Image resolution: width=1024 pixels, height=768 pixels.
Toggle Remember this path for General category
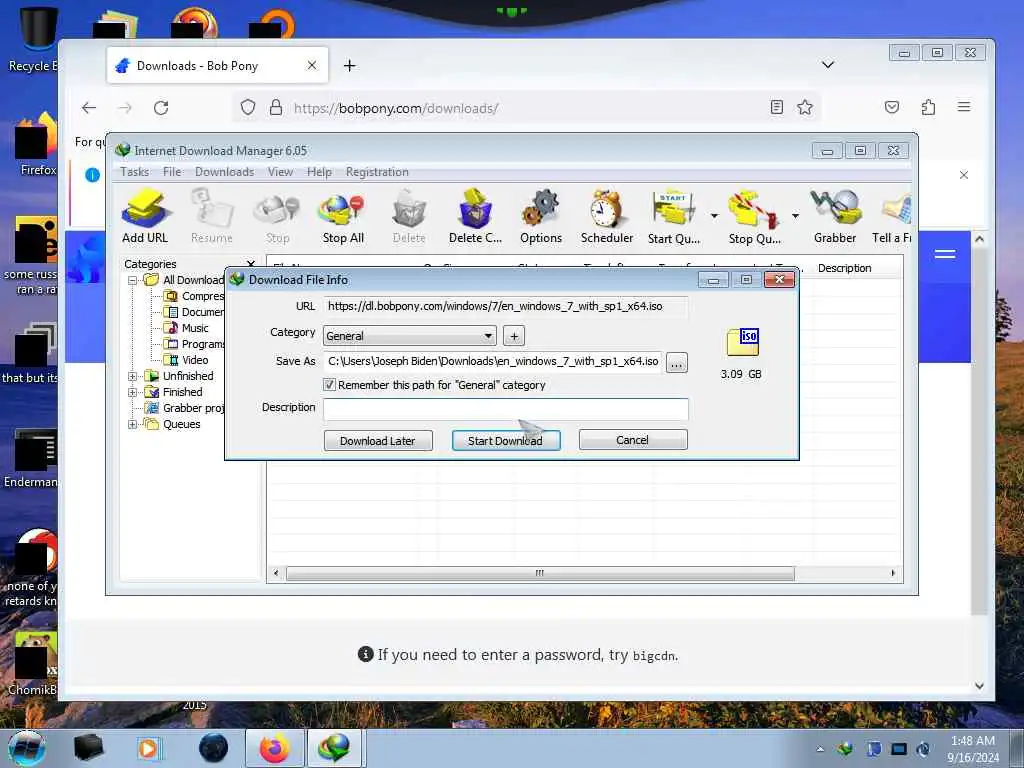[330, 385]
